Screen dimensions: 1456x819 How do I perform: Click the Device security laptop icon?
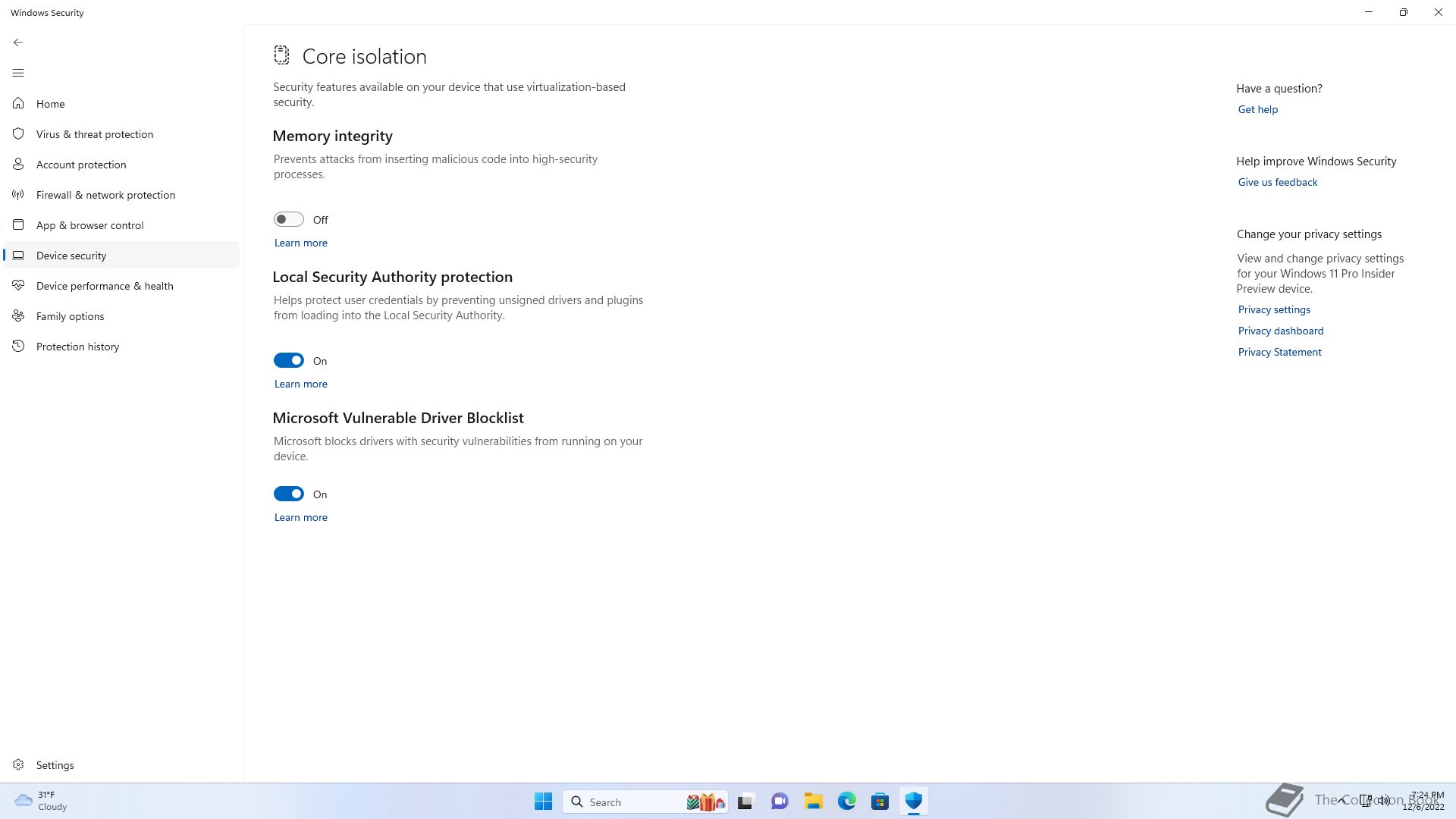pos(18,255)
